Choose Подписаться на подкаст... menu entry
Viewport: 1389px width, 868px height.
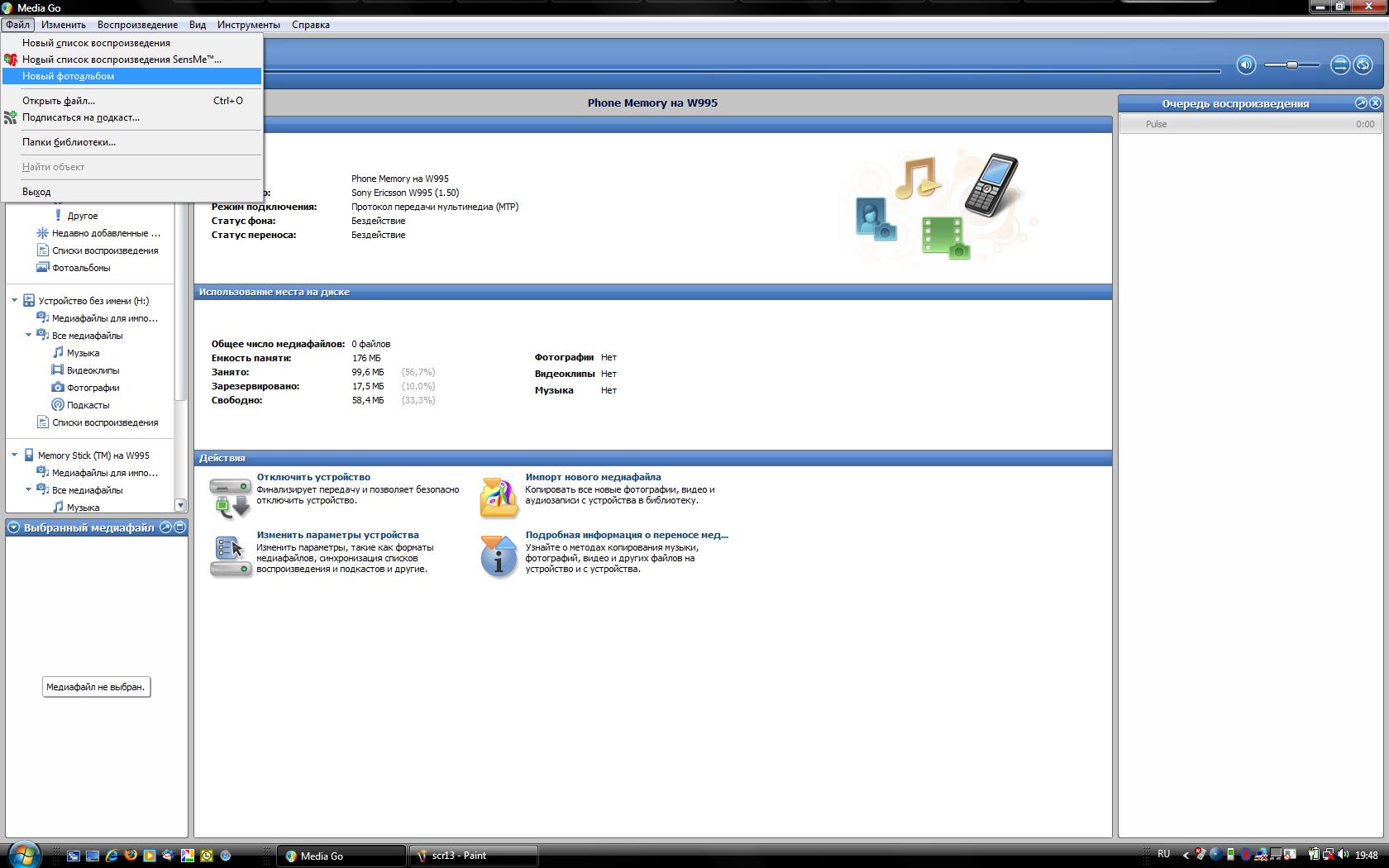click(131, 117)
